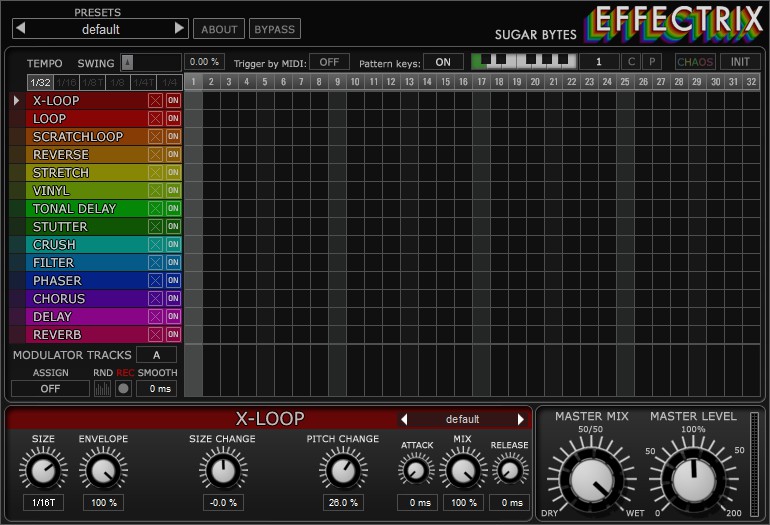The image size is (770, 525).
Task: Clear the TONAL DELAY track with its X icon
Action: tap(155, 208)
